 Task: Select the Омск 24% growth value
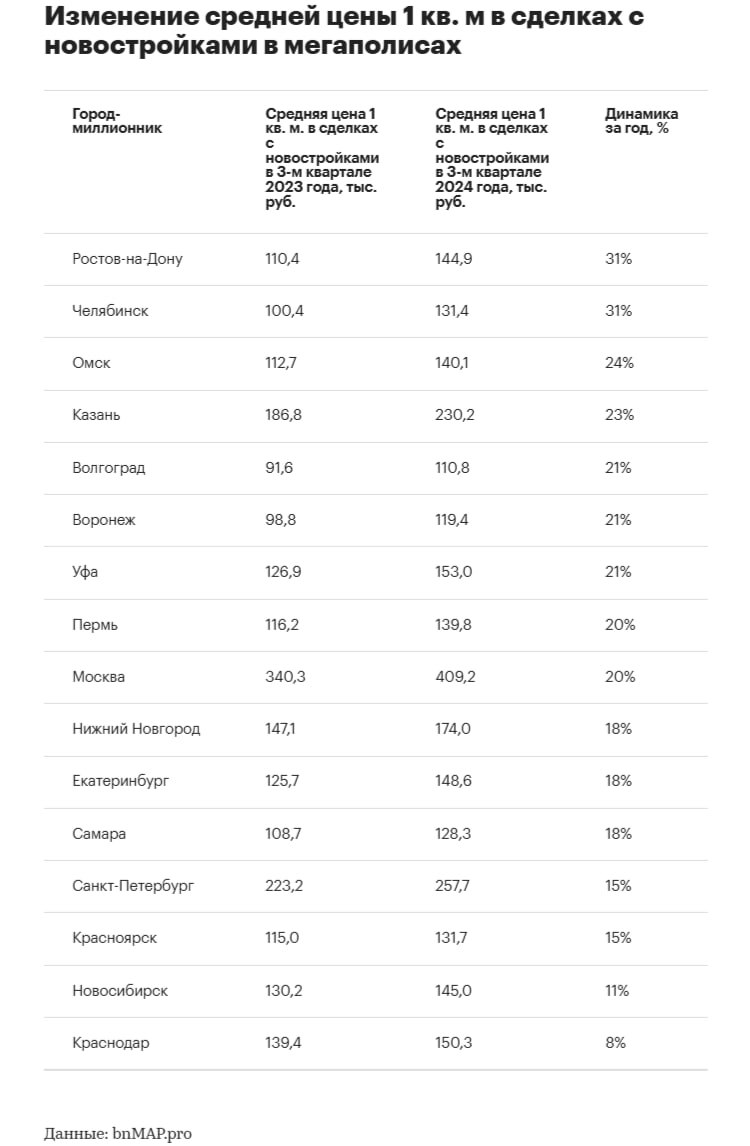pos(619,363)
